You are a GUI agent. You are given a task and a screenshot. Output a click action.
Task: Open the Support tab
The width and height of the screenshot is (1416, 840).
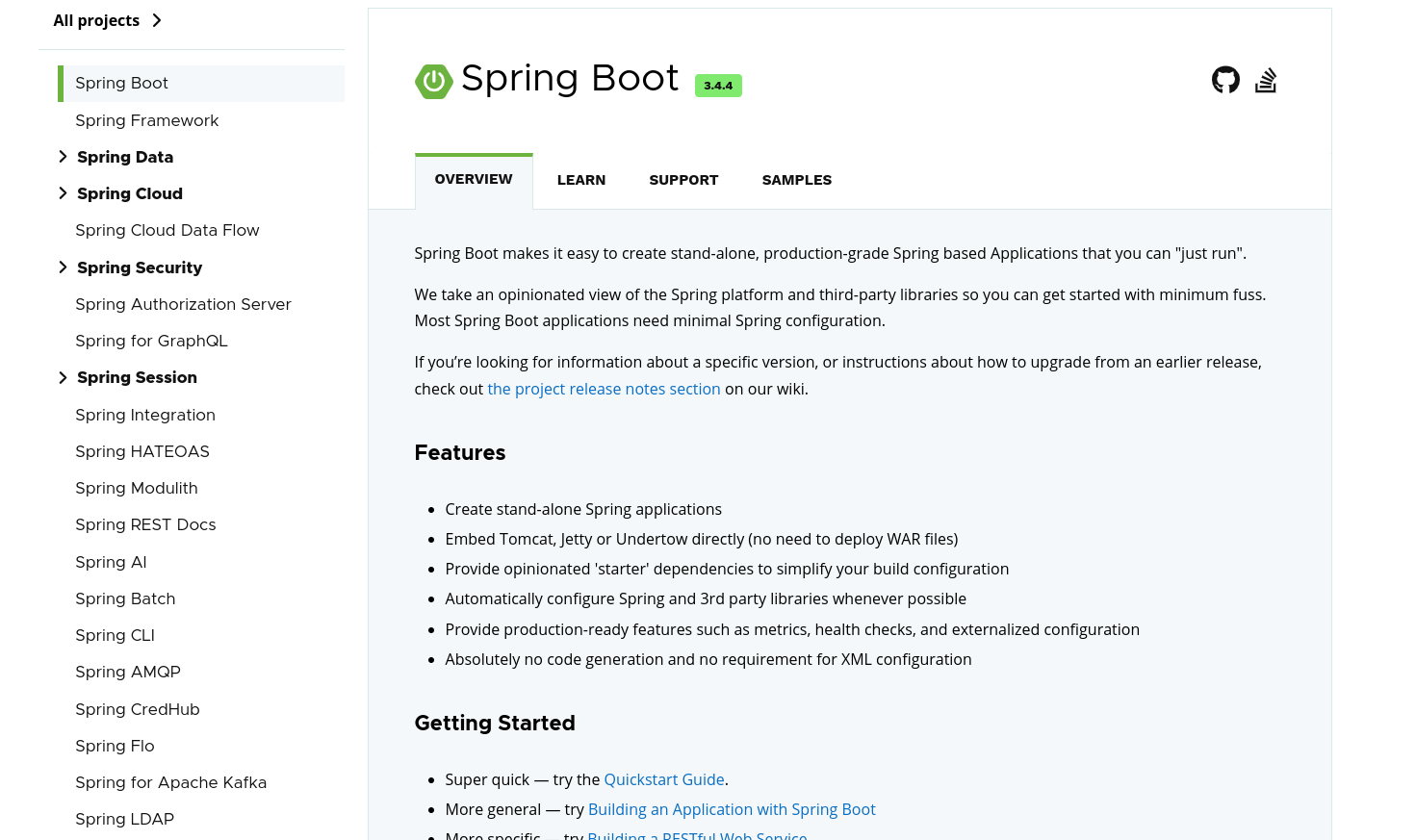683,180
